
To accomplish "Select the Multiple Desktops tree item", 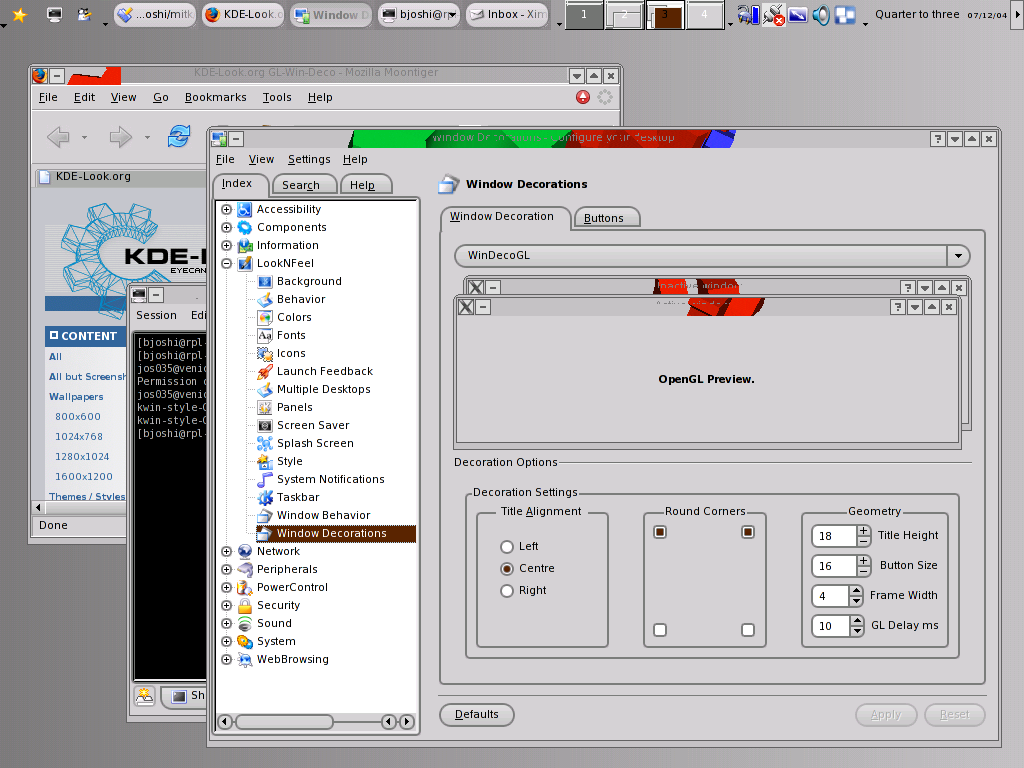I will tap(323, 389).
